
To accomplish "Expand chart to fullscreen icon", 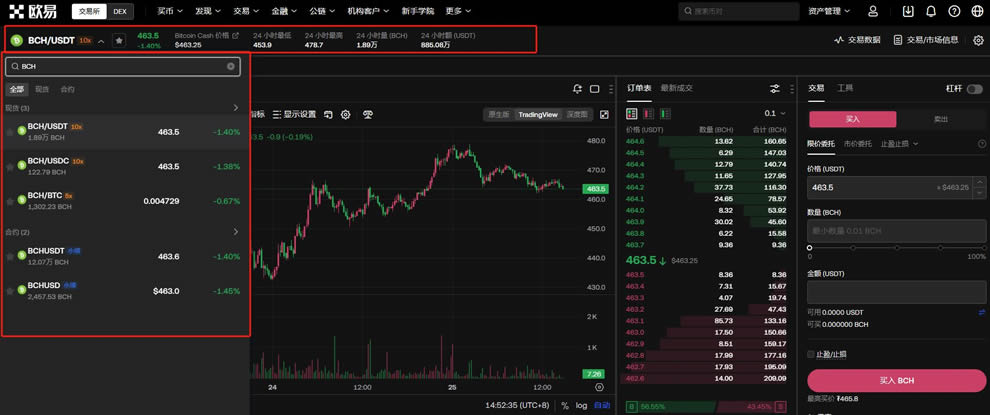I will [604, 115].
